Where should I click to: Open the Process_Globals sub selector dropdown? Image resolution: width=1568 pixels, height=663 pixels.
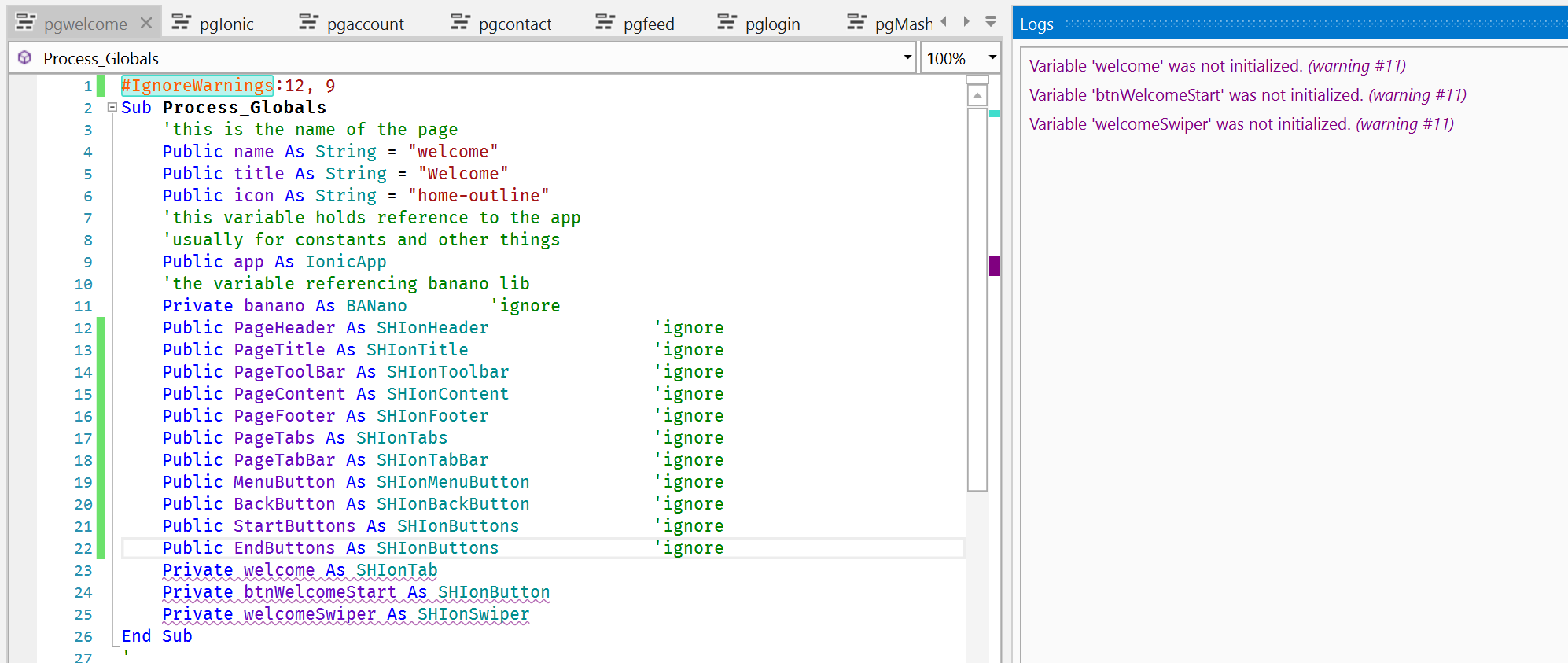point(907,57)
